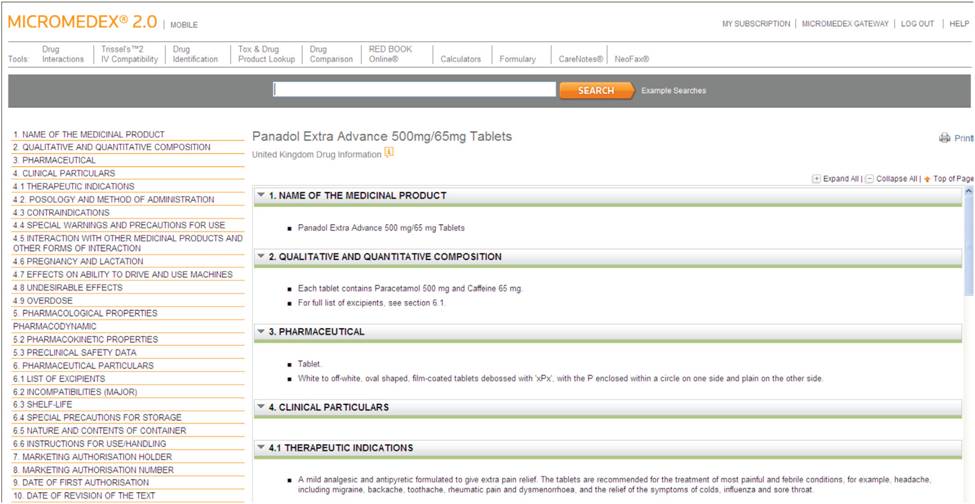Click the Top of Page arrow icon

[926, 180]
